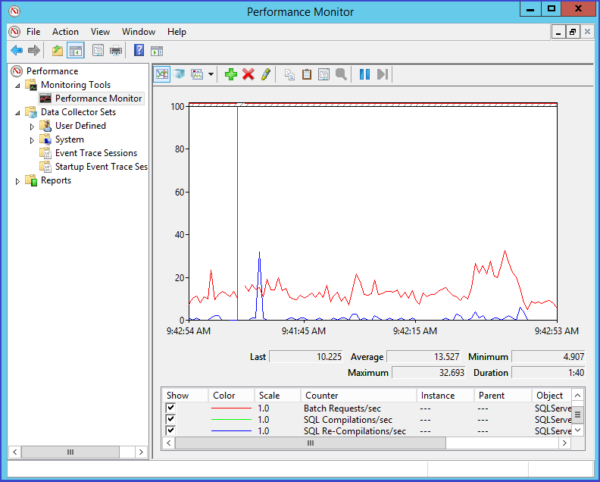Open the Action menu

[x=65, y=32]
